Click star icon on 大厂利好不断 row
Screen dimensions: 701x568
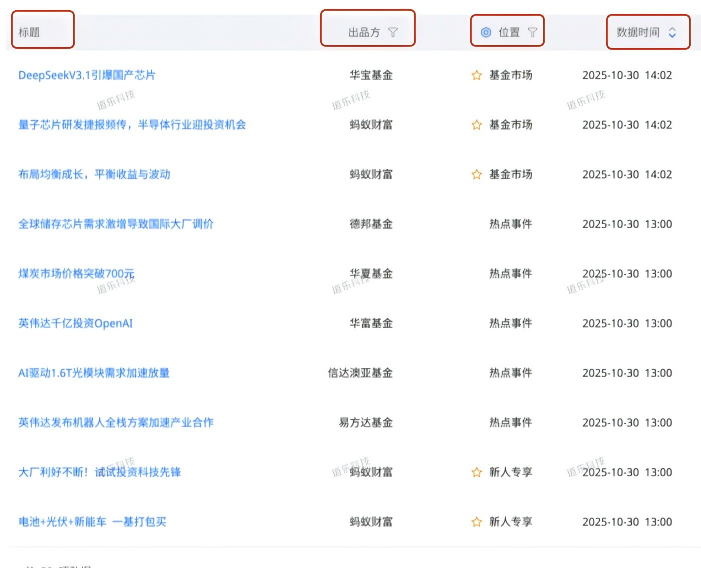coord(477,472)
